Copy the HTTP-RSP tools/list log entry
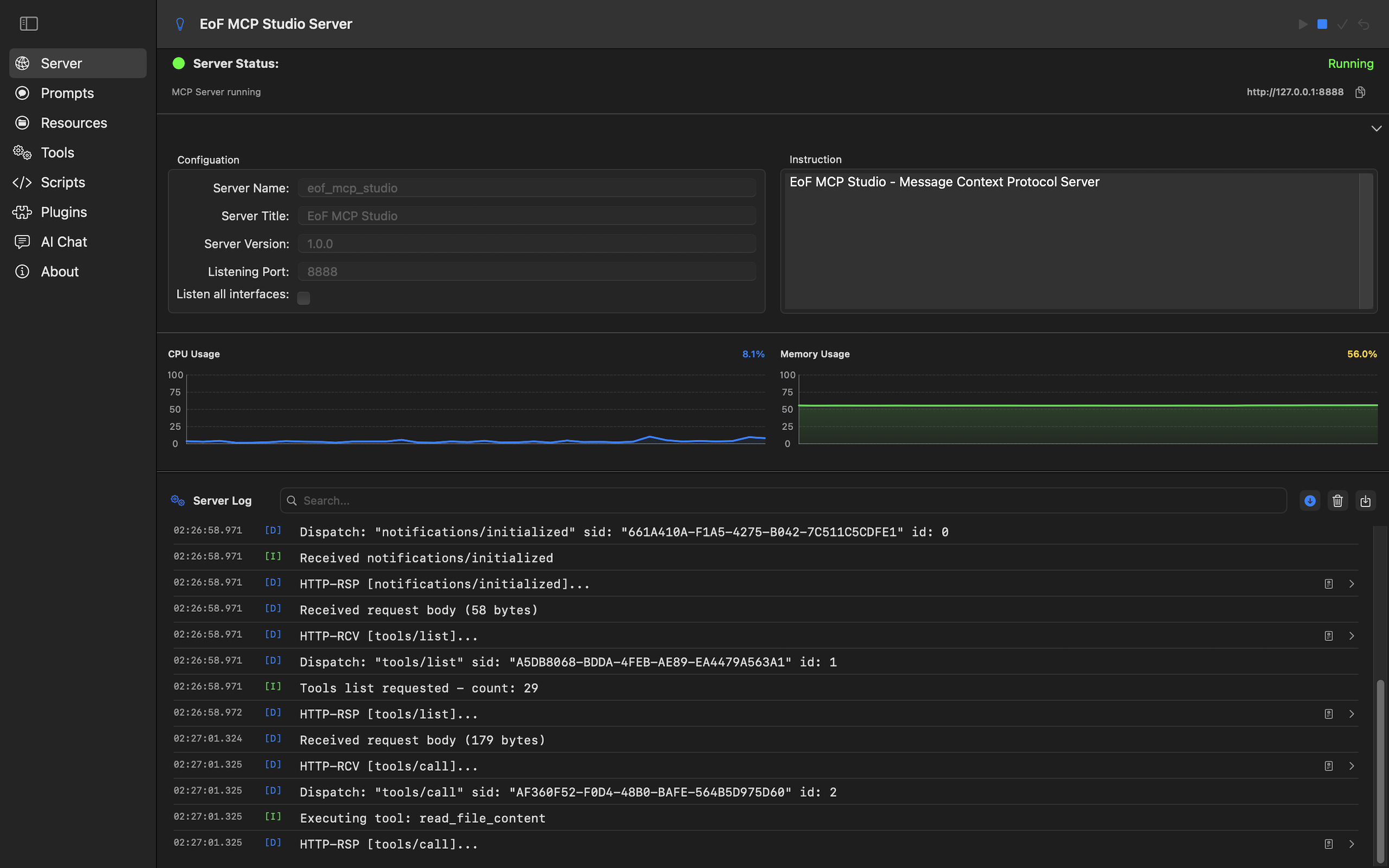This screenshot has height=868, width=1389. 1328,714
